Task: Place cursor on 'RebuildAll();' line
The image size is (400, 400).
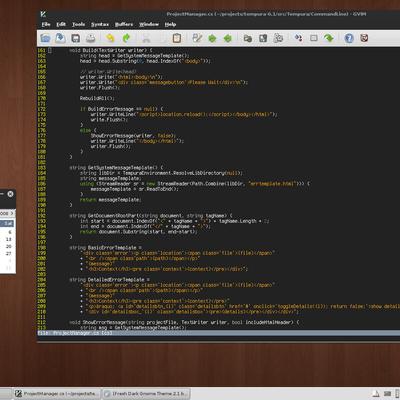Action: coord(97,98)
